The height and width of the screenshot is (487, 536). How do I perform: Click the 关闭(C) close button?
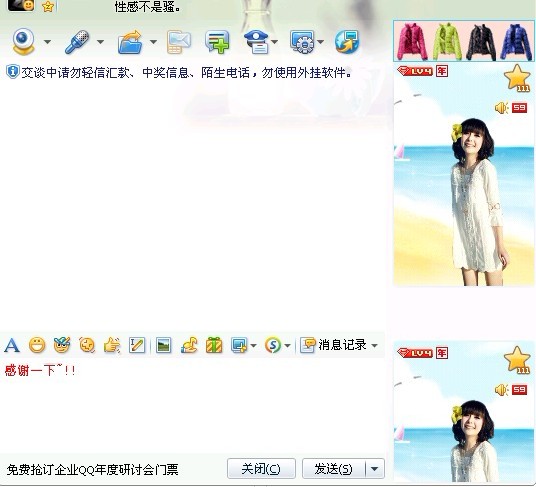point(261,469)
